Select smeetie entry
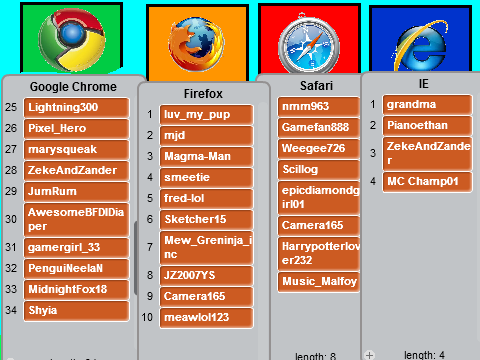 coord(207,178)
